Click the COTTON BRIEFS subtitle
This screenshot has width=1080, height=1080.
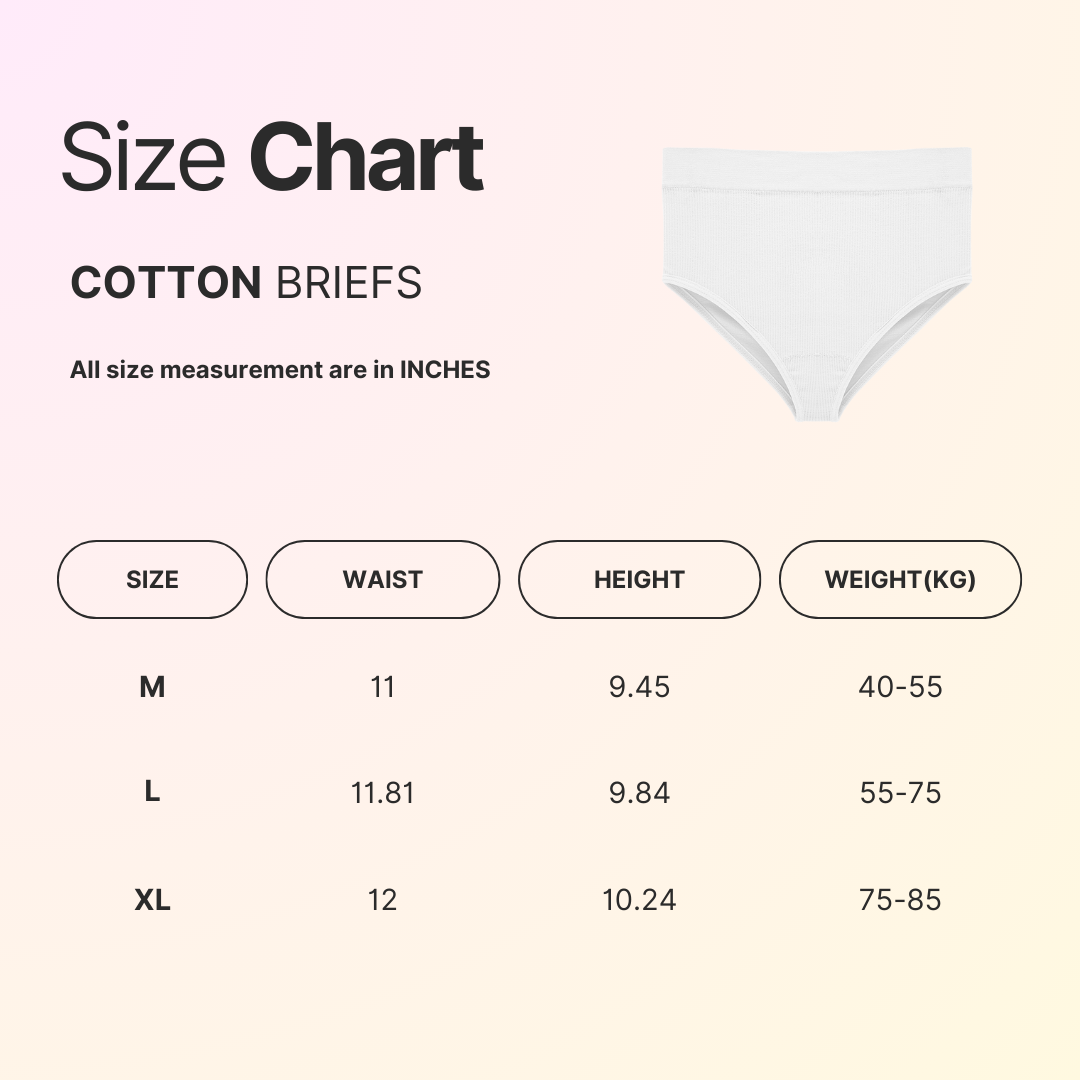click(x=246, y=284)
